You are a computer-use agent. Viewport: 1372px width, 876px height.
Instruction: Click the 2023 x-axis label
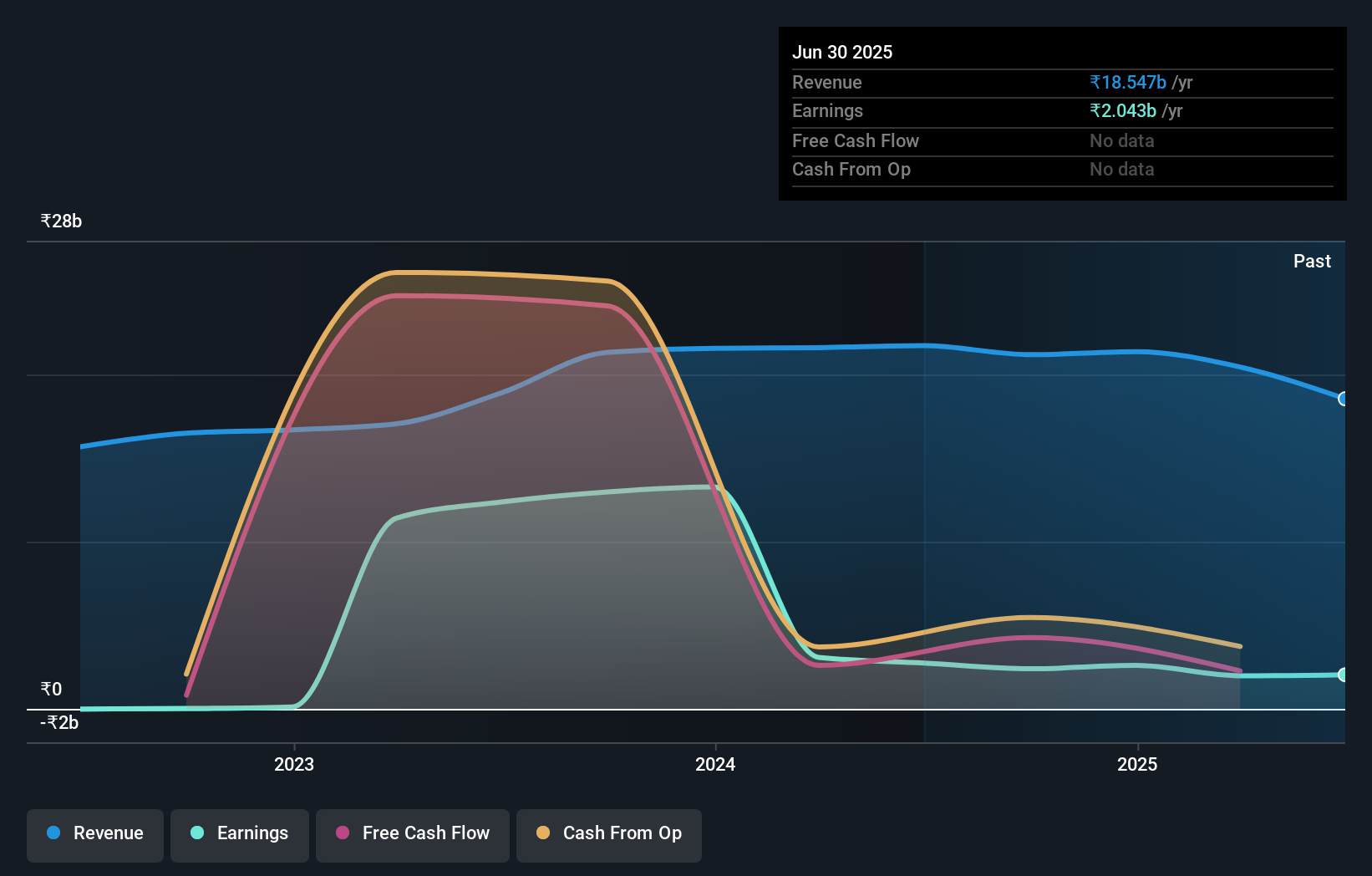coord(294,764)
